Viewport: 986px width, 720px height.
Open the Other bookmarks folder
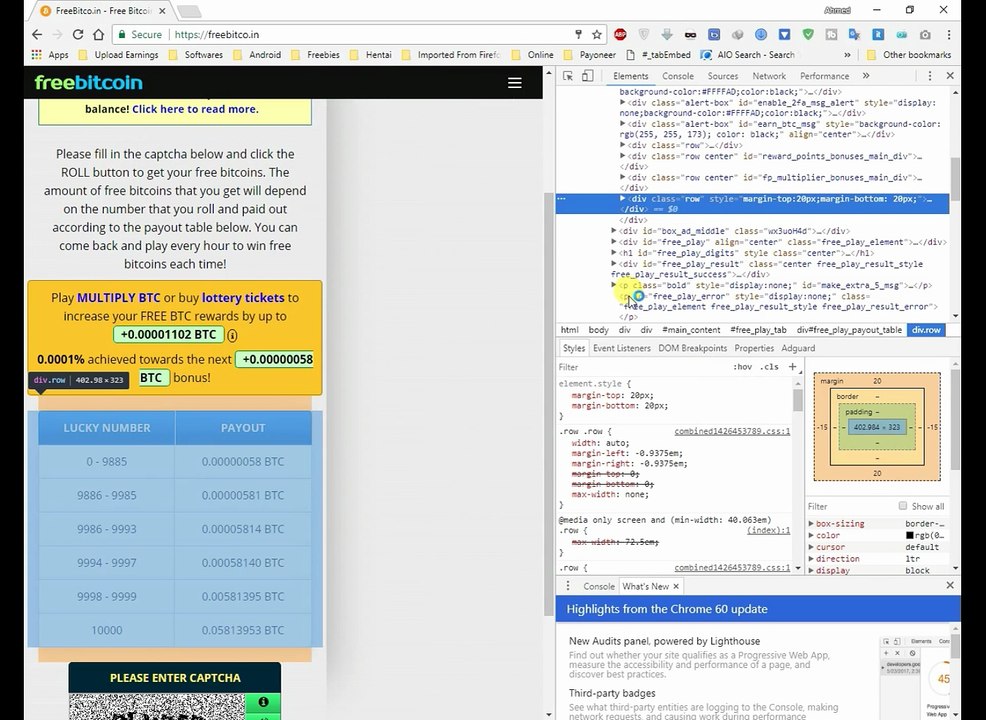909,55
